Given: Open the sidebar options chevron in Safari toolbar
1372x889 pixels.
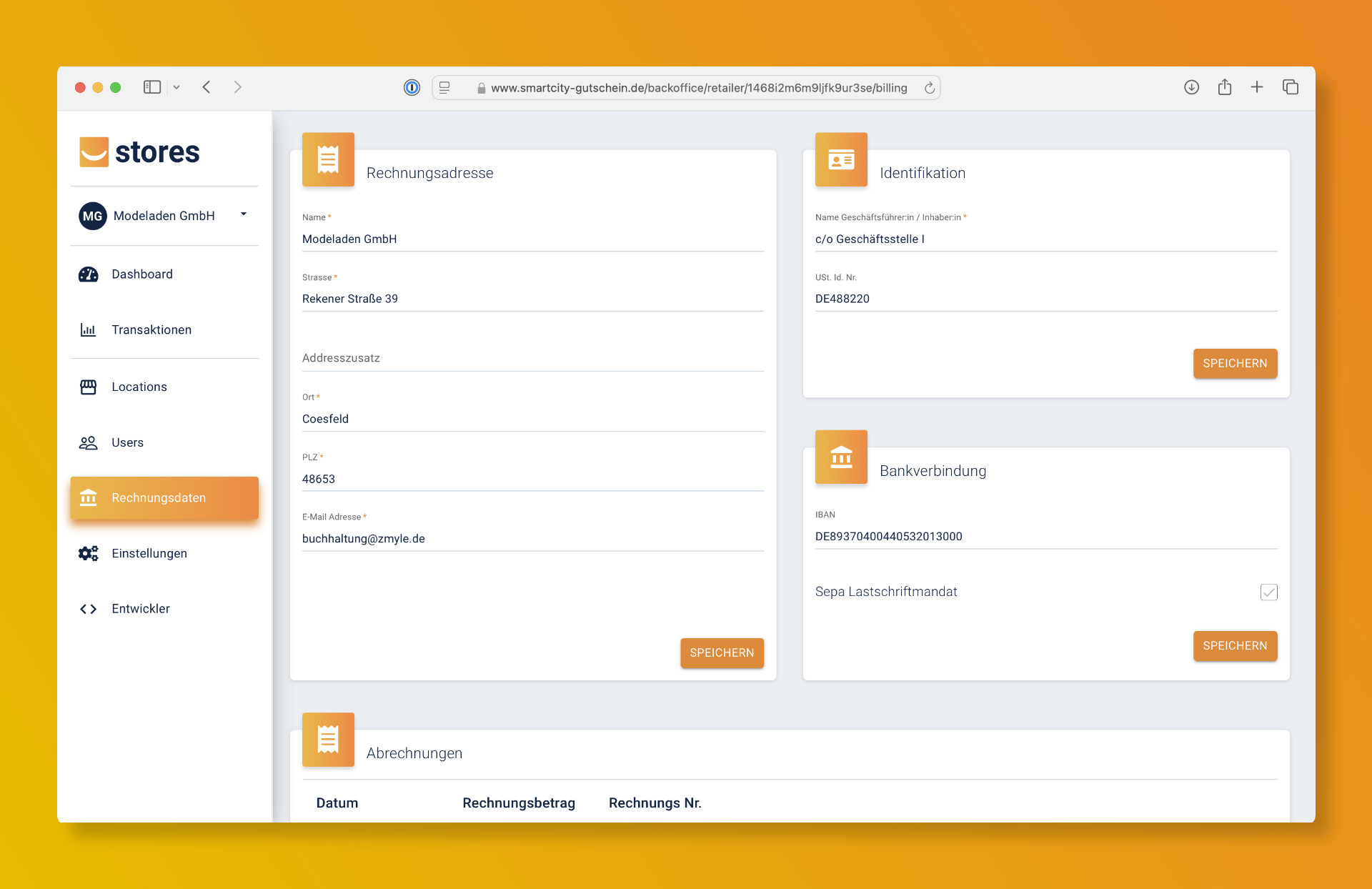Looking at the screenshot, I should pyautogui.click(x=177, y=88).
